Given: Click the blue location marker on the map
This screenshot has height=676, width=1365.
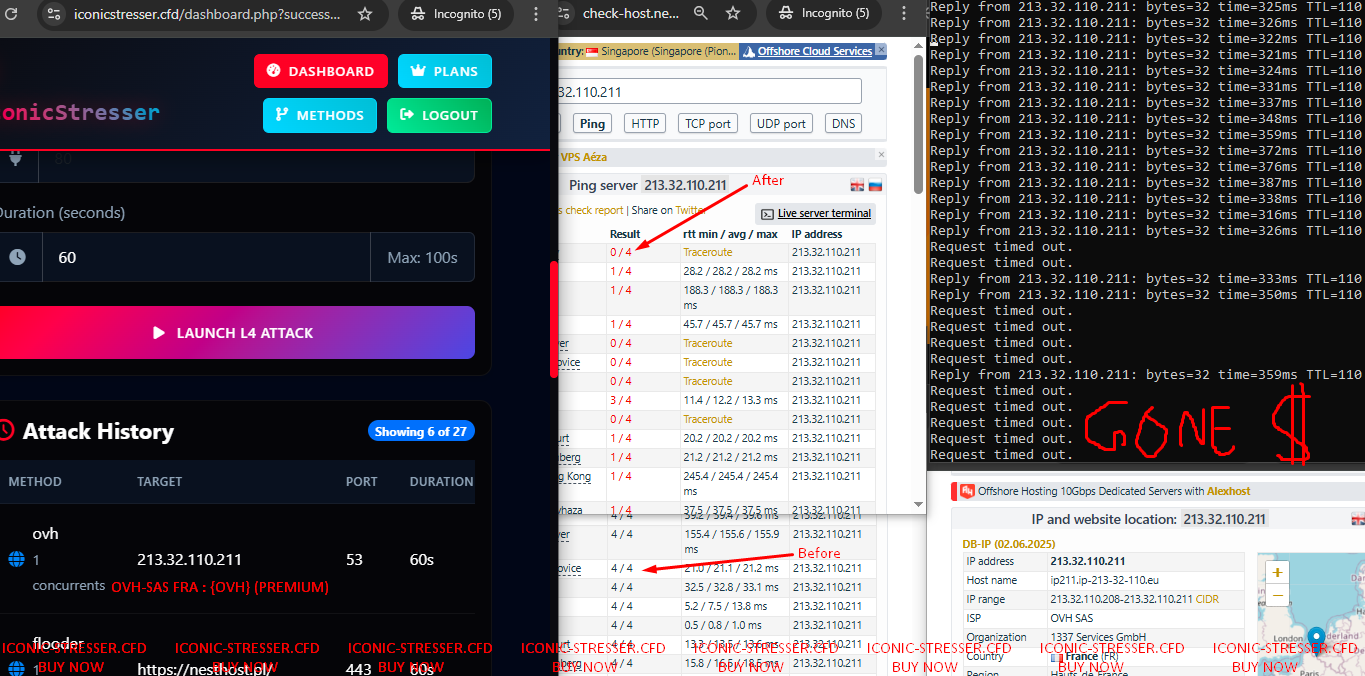Looking at the screenshot, I should pos(1316,639).
